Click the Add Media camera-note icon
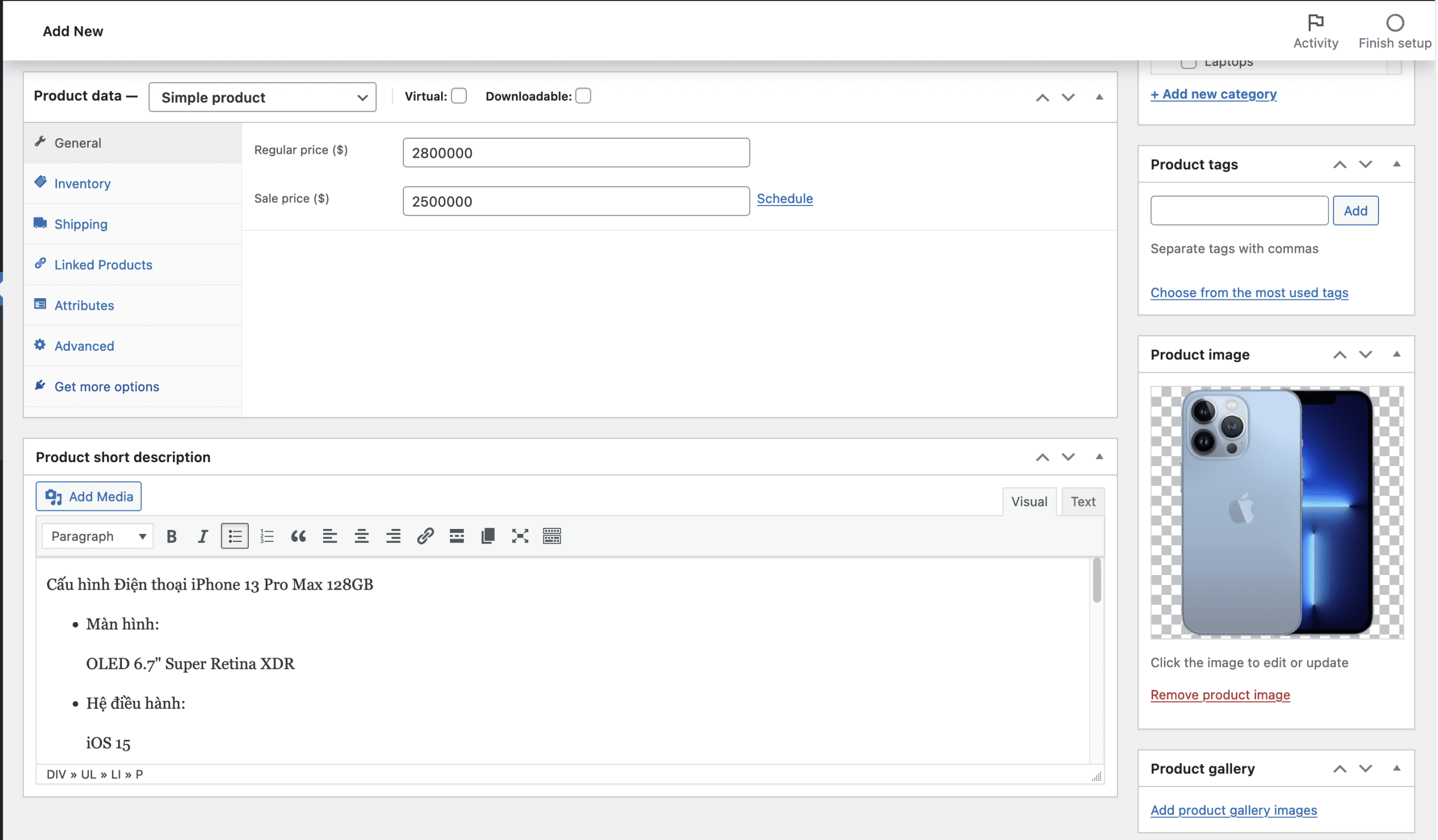This screenshot has height=840, width=1438. 53,497
